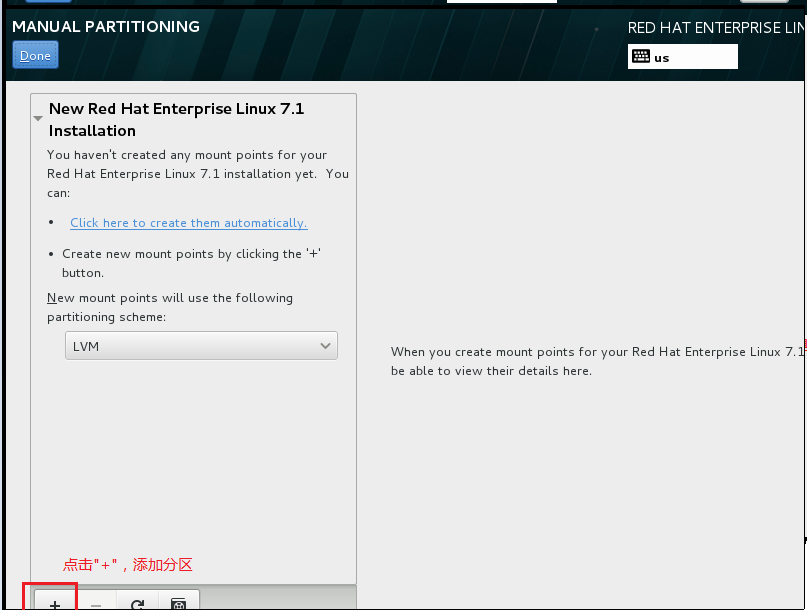Click the text 'Create new mount points by clicking'
The width and height of the screenshot is (807, 610).
(x=173, y=254)
